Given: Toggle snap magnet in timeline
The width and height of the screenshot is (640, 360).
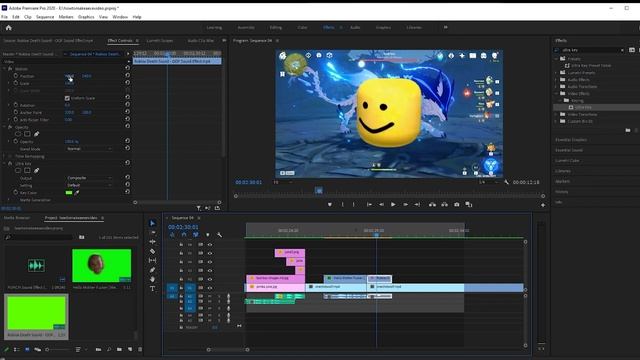Looking at the screenshot, I should click(x=184, y=235).
